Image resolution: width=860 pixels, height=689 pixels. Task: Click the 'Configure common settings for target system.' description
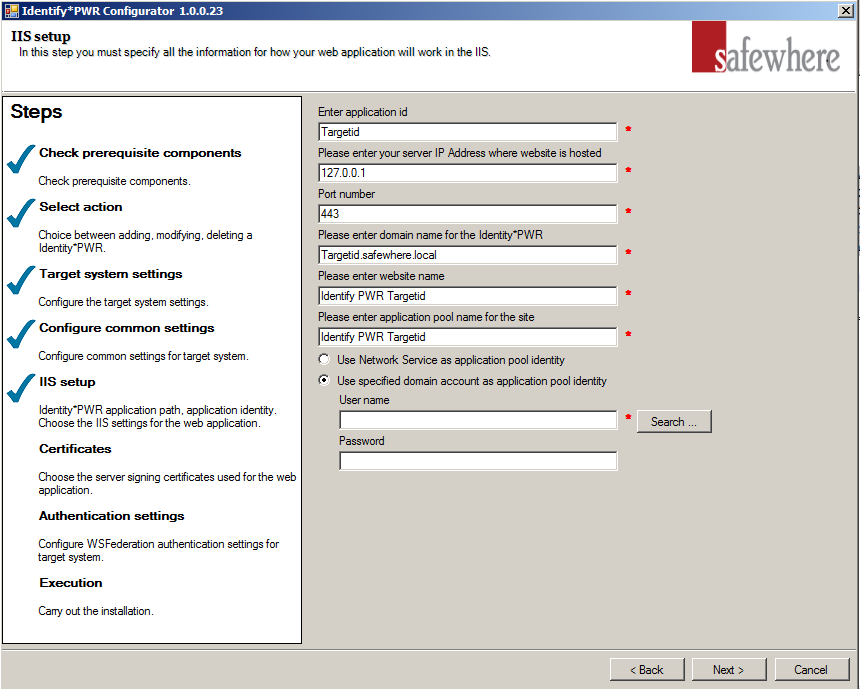(x=144, y=356)
